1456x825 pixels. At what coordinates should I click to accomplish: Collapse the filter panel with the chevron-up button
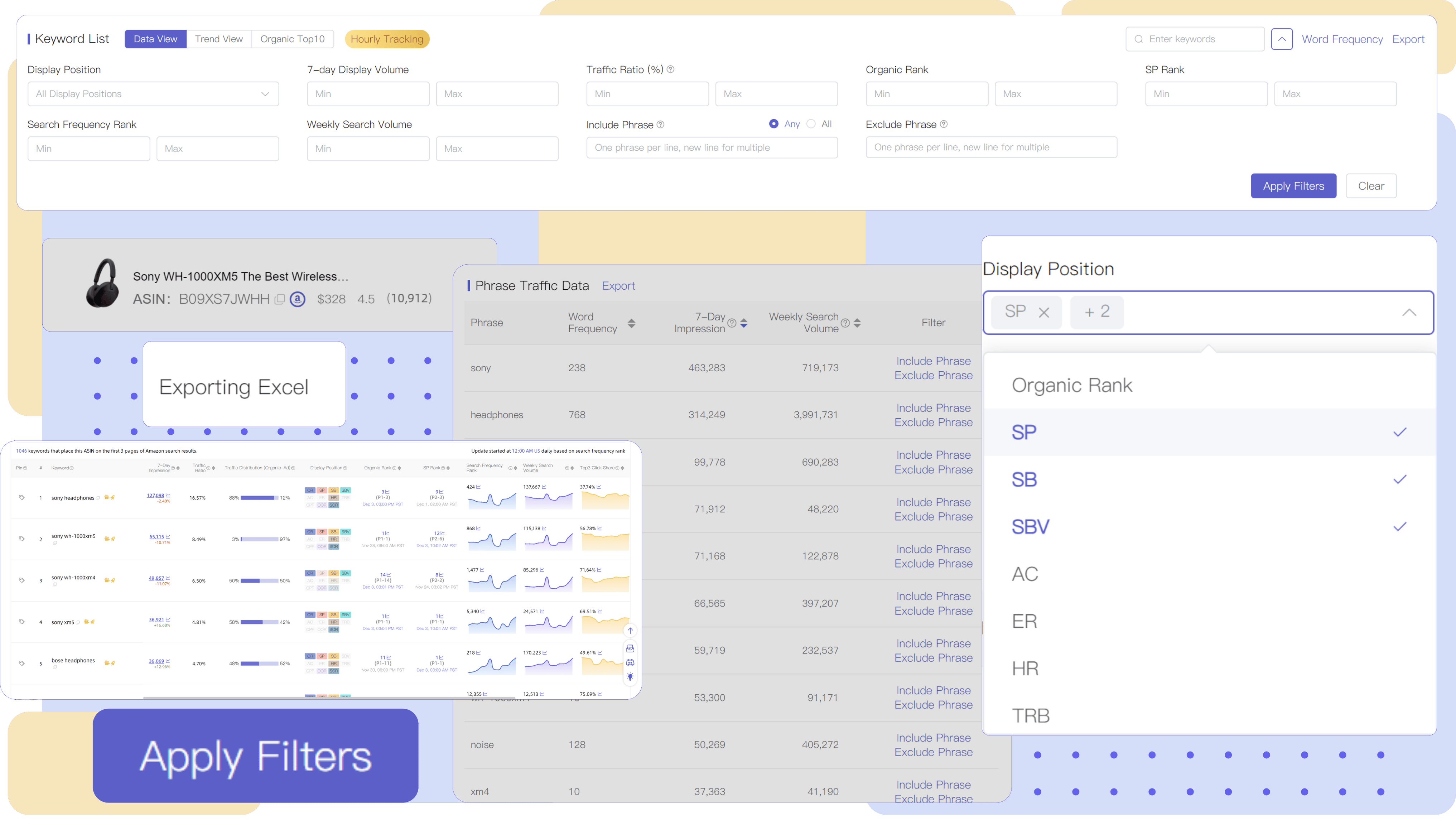(1282, 39)
